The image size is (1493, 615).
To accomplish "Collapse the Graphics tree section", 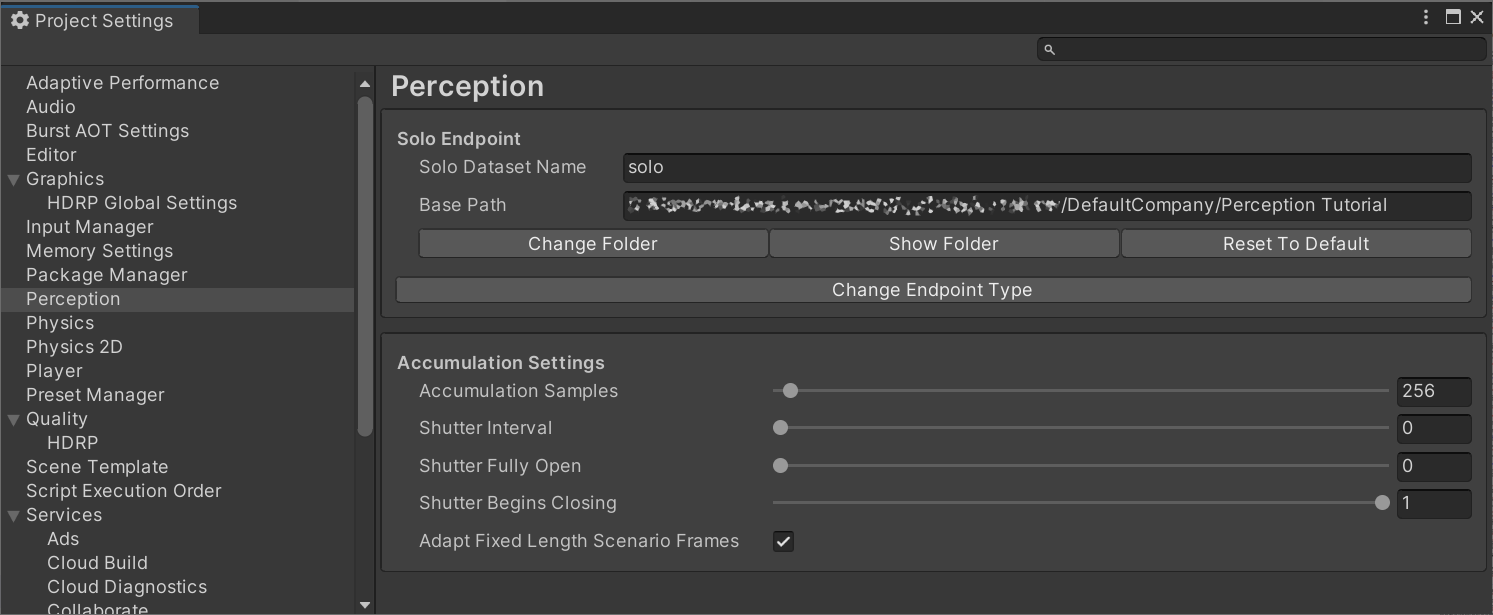I will (x=14, y=180).
